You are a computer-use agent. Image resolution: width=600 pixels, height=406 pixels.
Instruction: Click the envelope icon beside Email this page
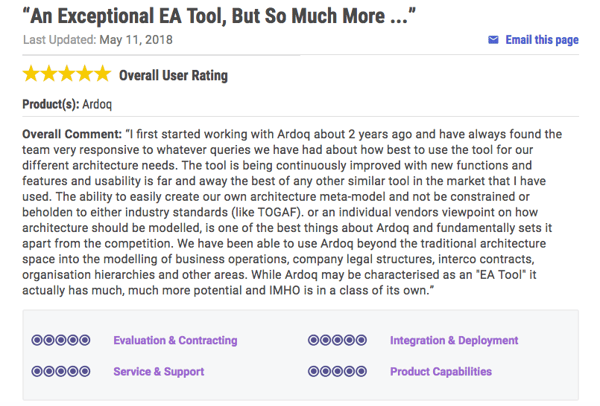coord(493,40)
